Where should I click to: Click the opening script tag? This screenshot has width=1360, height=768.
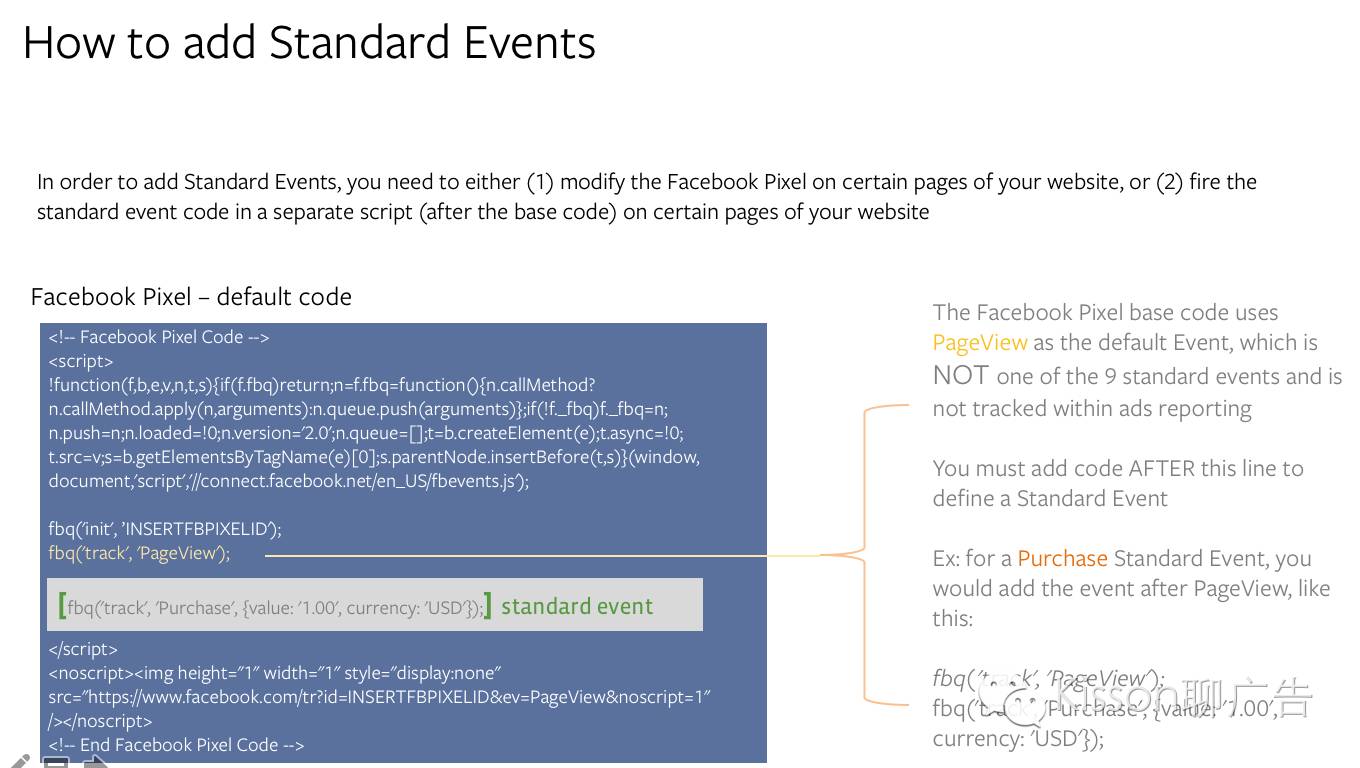tap(81, 361)
